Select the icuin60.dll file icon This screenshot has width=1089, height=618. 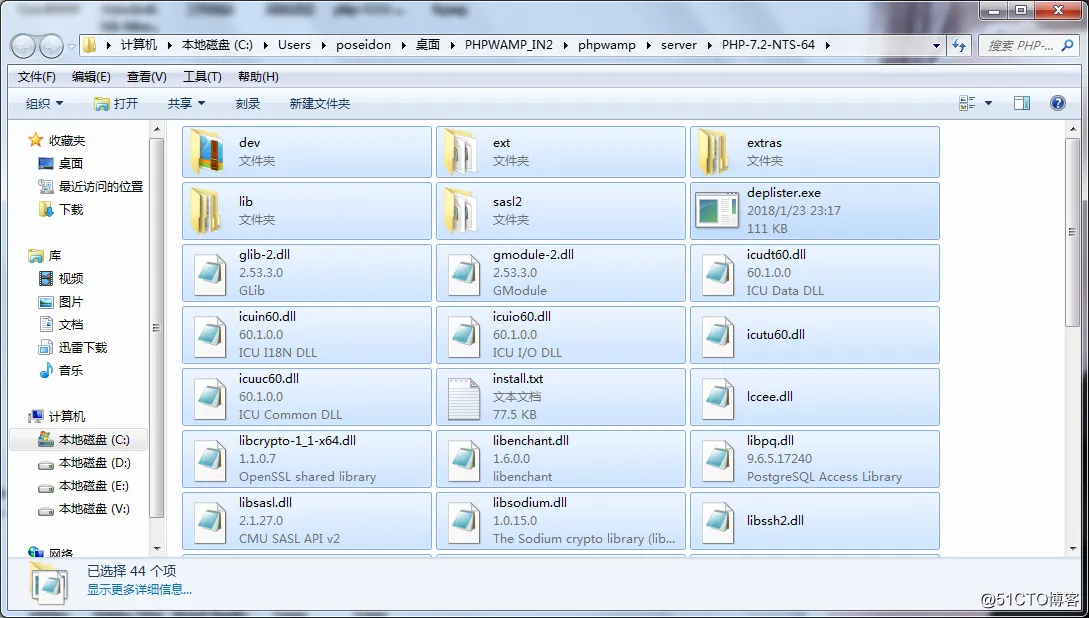tap(210, 335)
